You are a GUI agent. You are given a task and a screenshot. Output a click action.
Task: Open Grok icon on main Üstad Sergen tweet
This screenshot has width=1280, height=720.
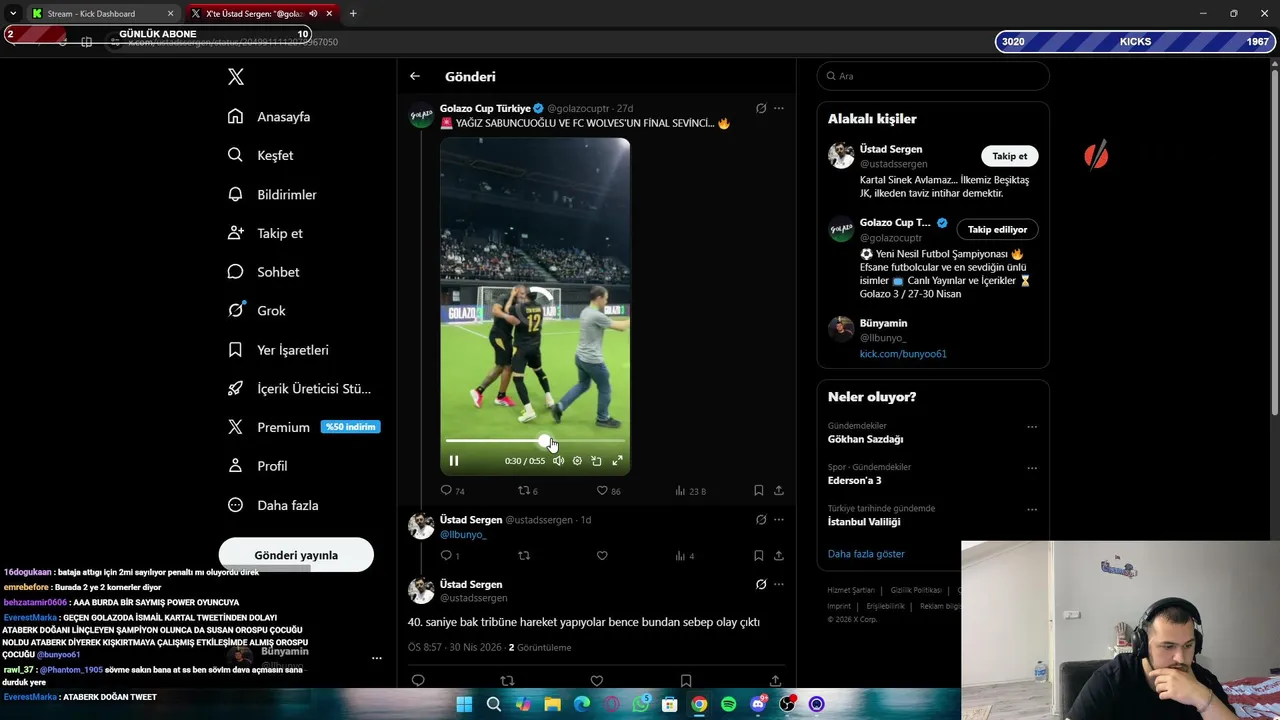[761, 584]
